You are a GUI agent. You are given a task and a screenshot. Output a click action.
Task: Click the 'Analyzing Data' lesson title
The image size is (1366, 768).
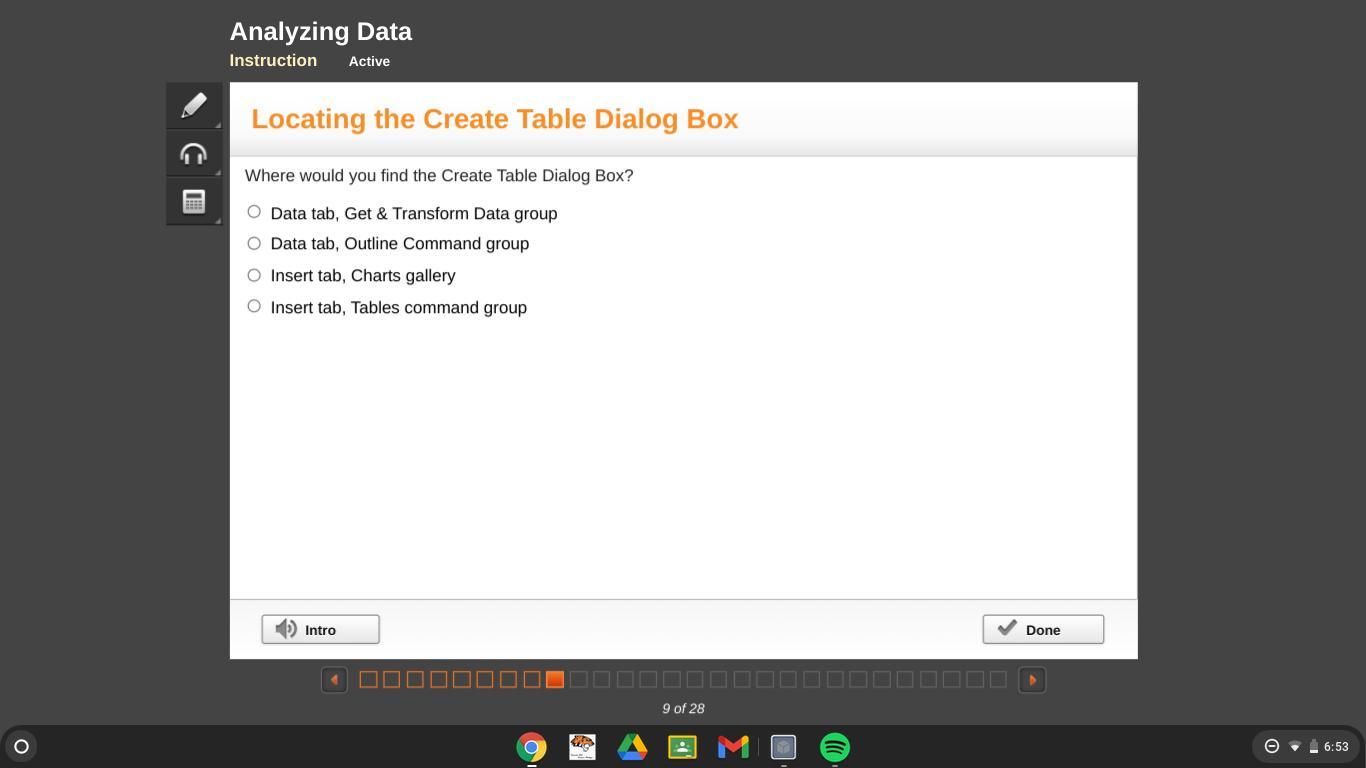coord(321,32)
